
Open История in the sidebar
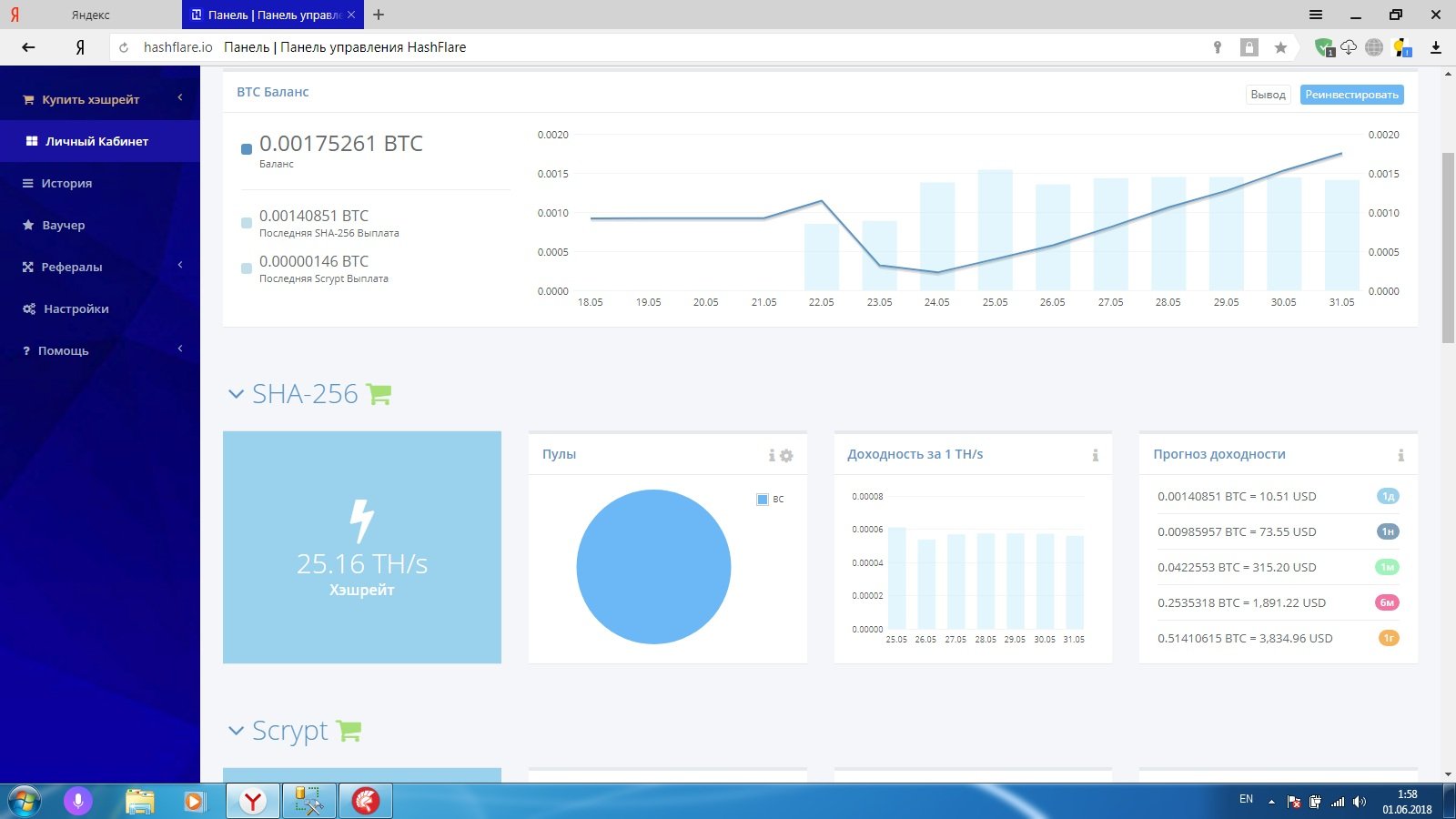click(x=100, y=183)
